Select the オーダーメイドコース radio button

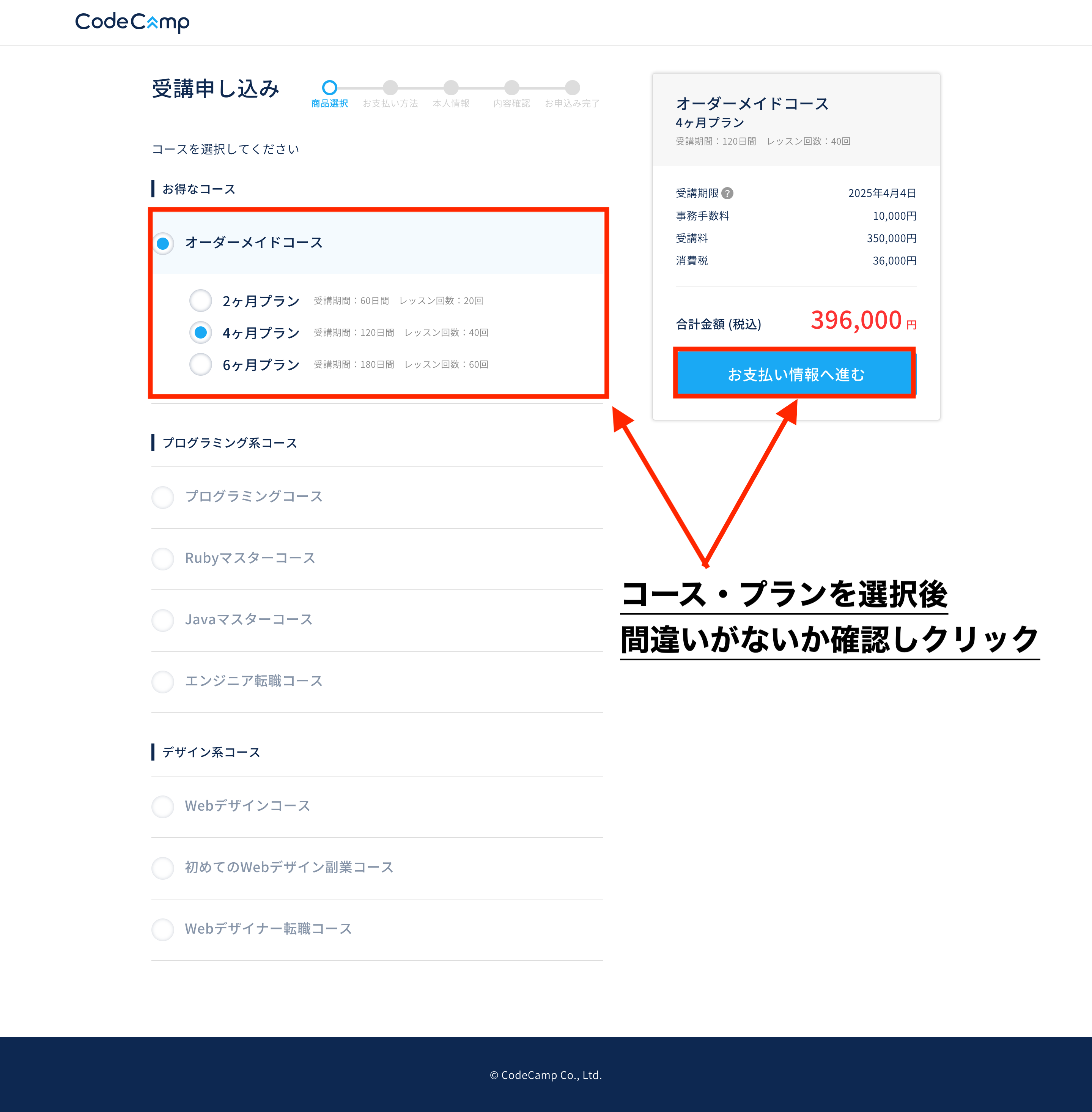164,243
